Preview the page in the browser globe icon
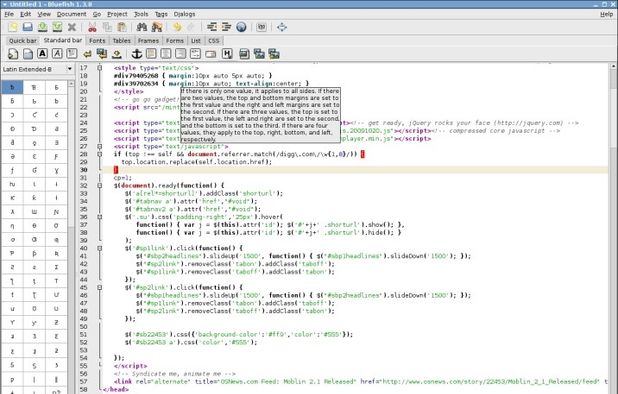 click(x=241, y=27)
